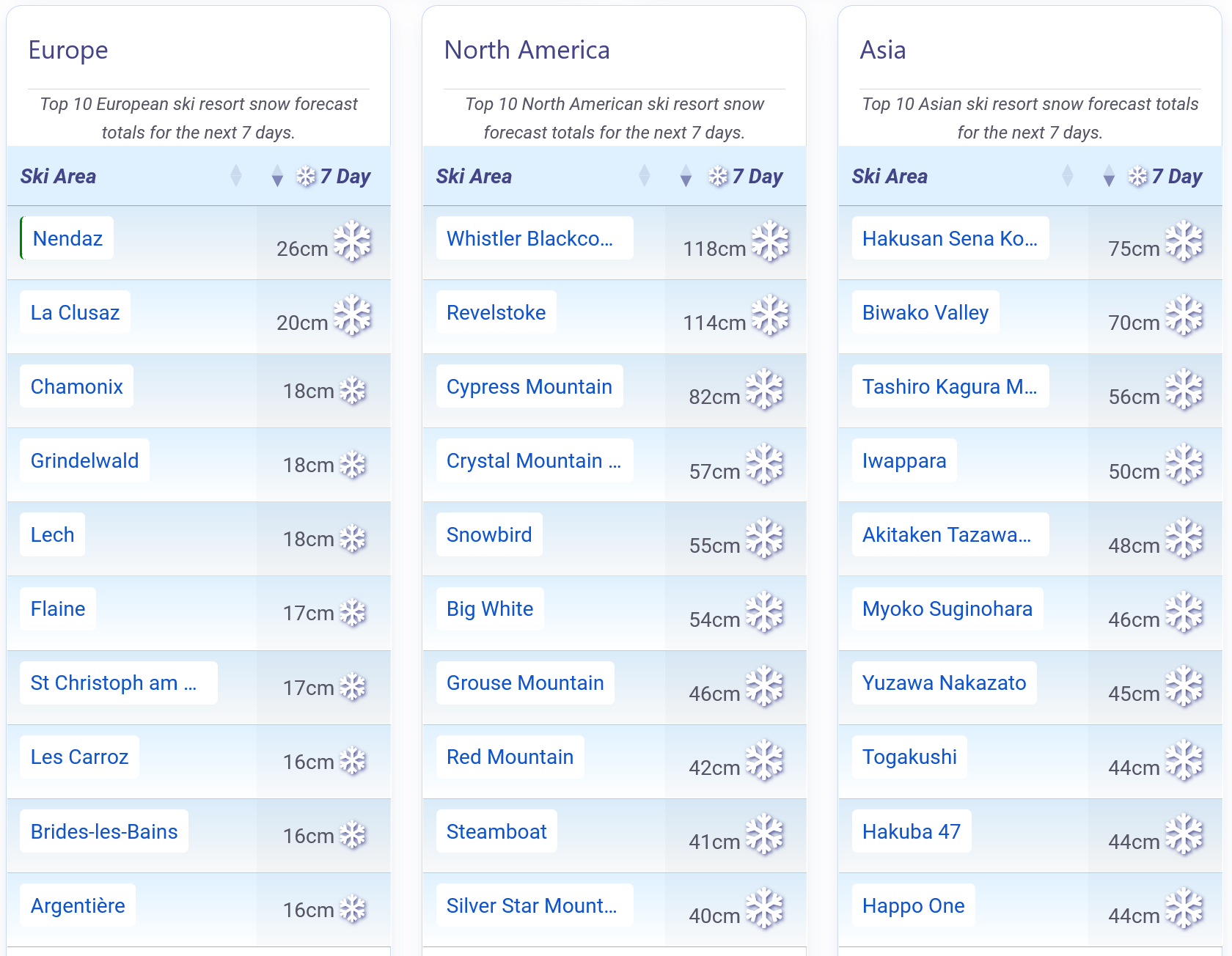Image resolution: width=1232 pixels, height=956 pixels.
Task: Select the Grouse Mountain link
Action: [x=525, y=683]
